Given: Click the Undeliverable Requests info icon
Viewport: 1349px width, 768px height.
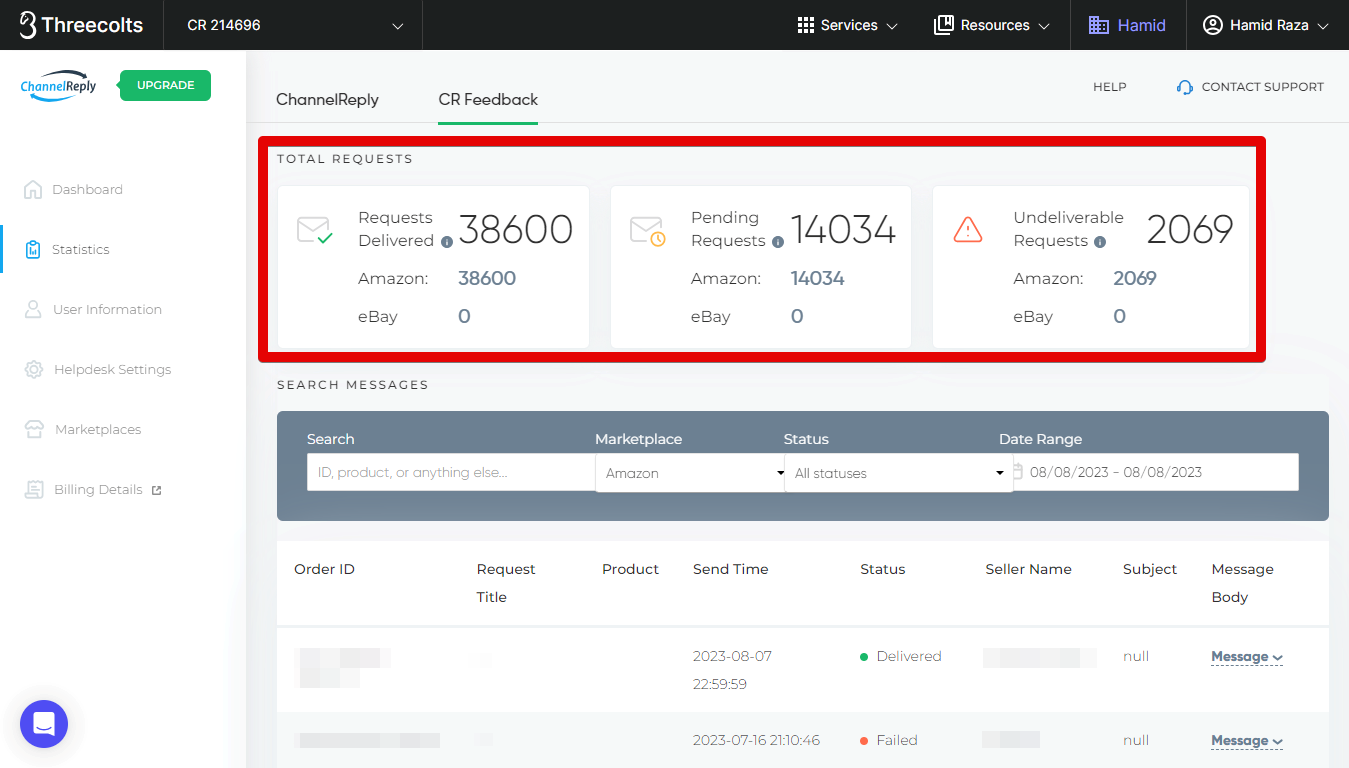Looking at the screenshot, I should click(x=1100, y=242).
